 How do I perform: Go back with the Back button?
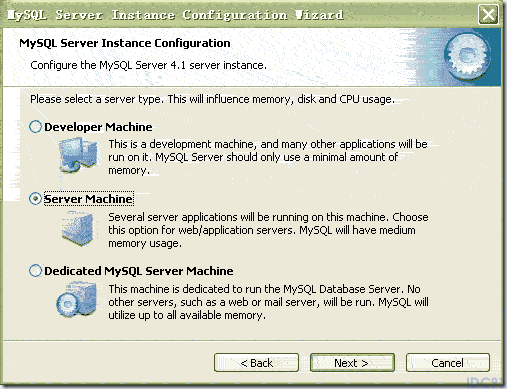pos(256,363)
